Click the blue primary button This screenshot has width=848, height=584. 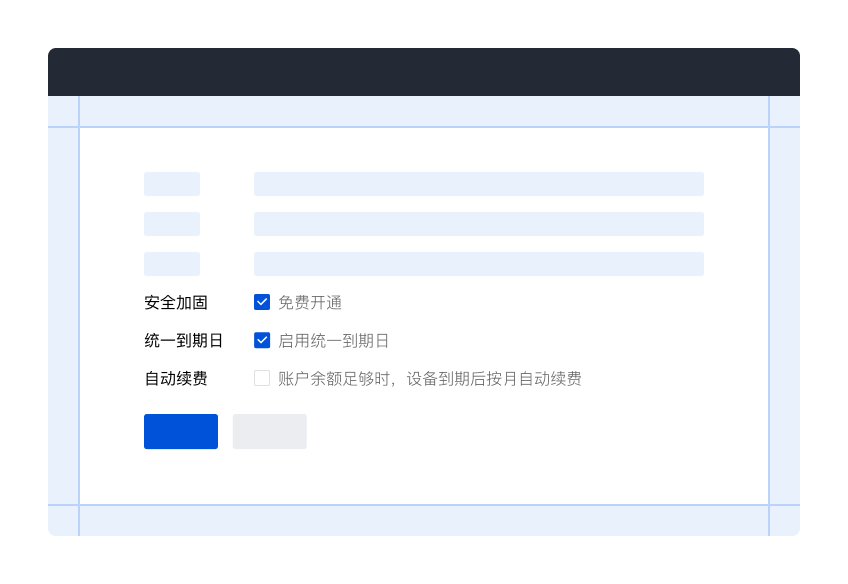181,432
